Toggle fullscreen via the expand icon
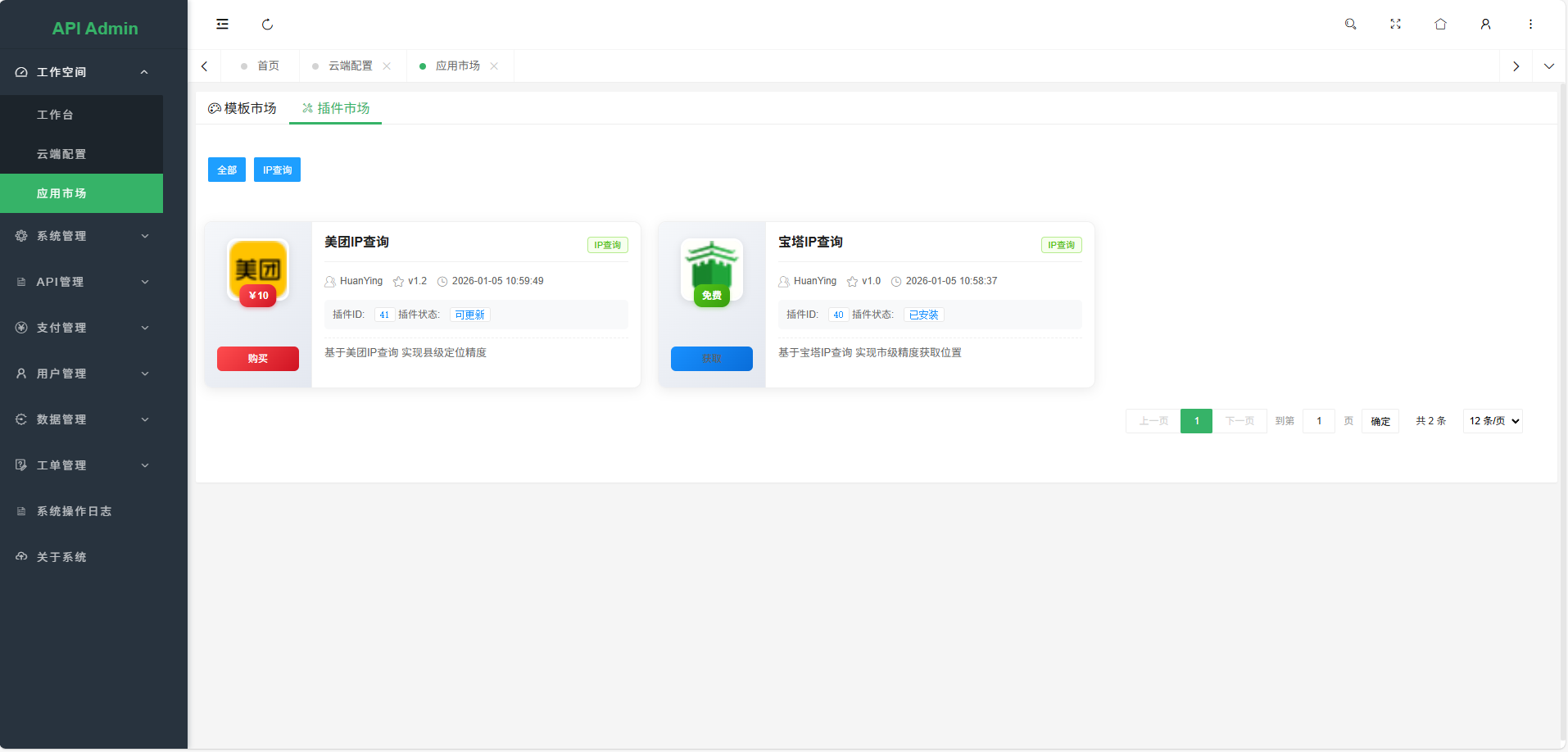Screen dimensions: 1568x752 pyautogui.click(x=1395, y=24)
